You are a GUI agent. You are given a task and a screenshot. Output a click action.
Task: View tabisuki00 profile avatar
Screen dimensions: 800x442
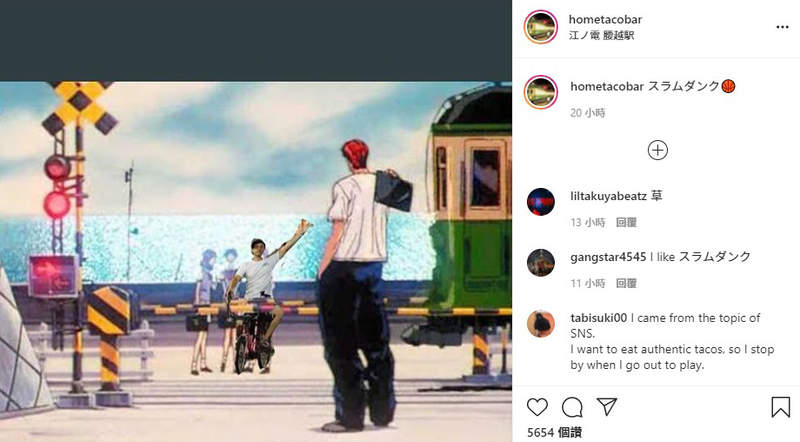(541, 324)
